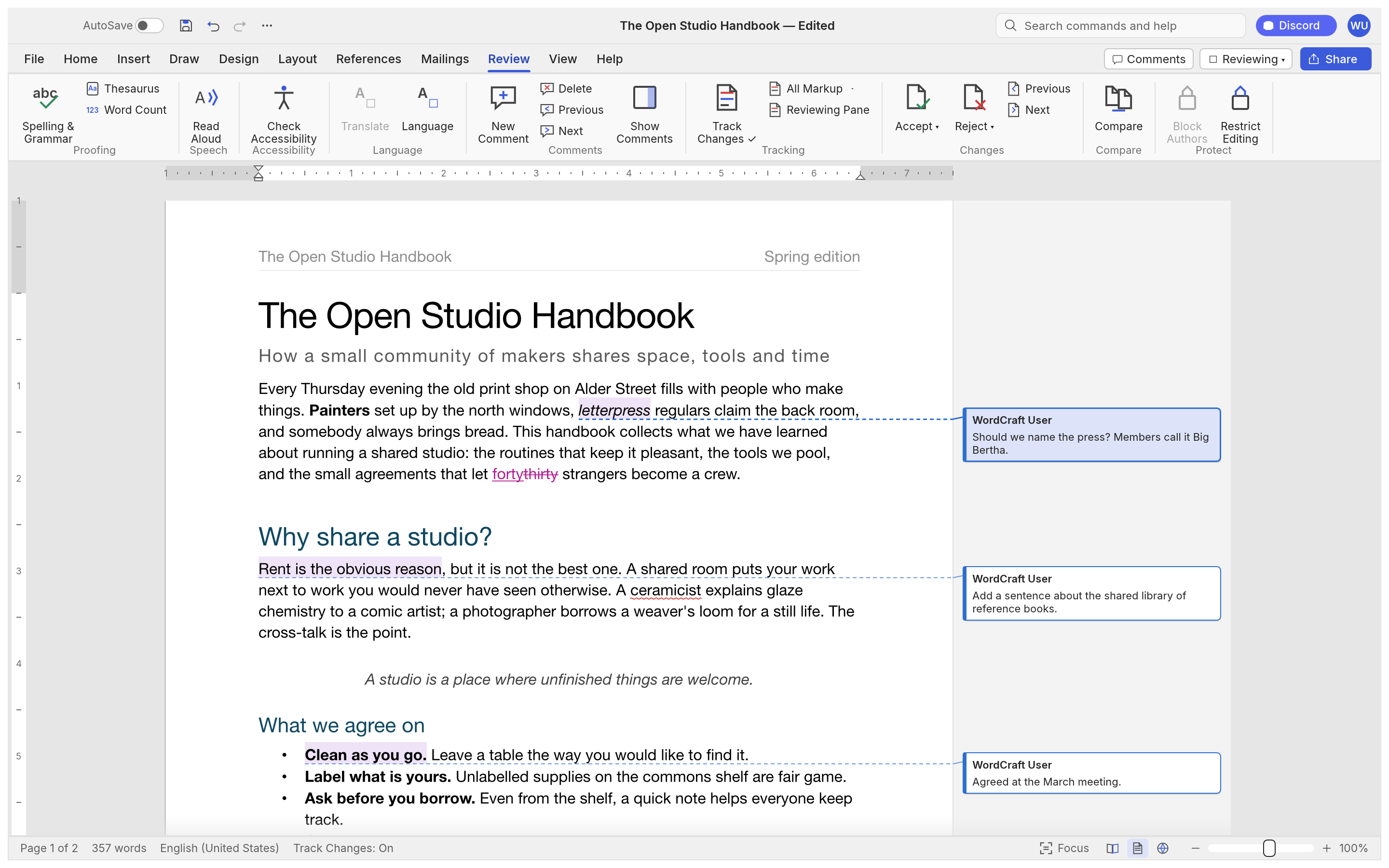
Task: Open the Reviewing Pane
Action: pyautogui.click(x=819, y=109)
